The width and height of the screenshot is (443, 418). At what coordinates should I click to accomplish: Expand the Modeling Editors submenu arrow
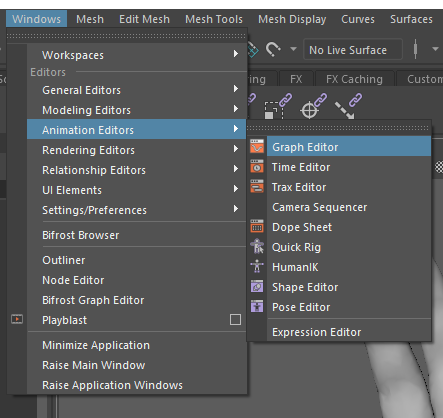coord(236,109)
